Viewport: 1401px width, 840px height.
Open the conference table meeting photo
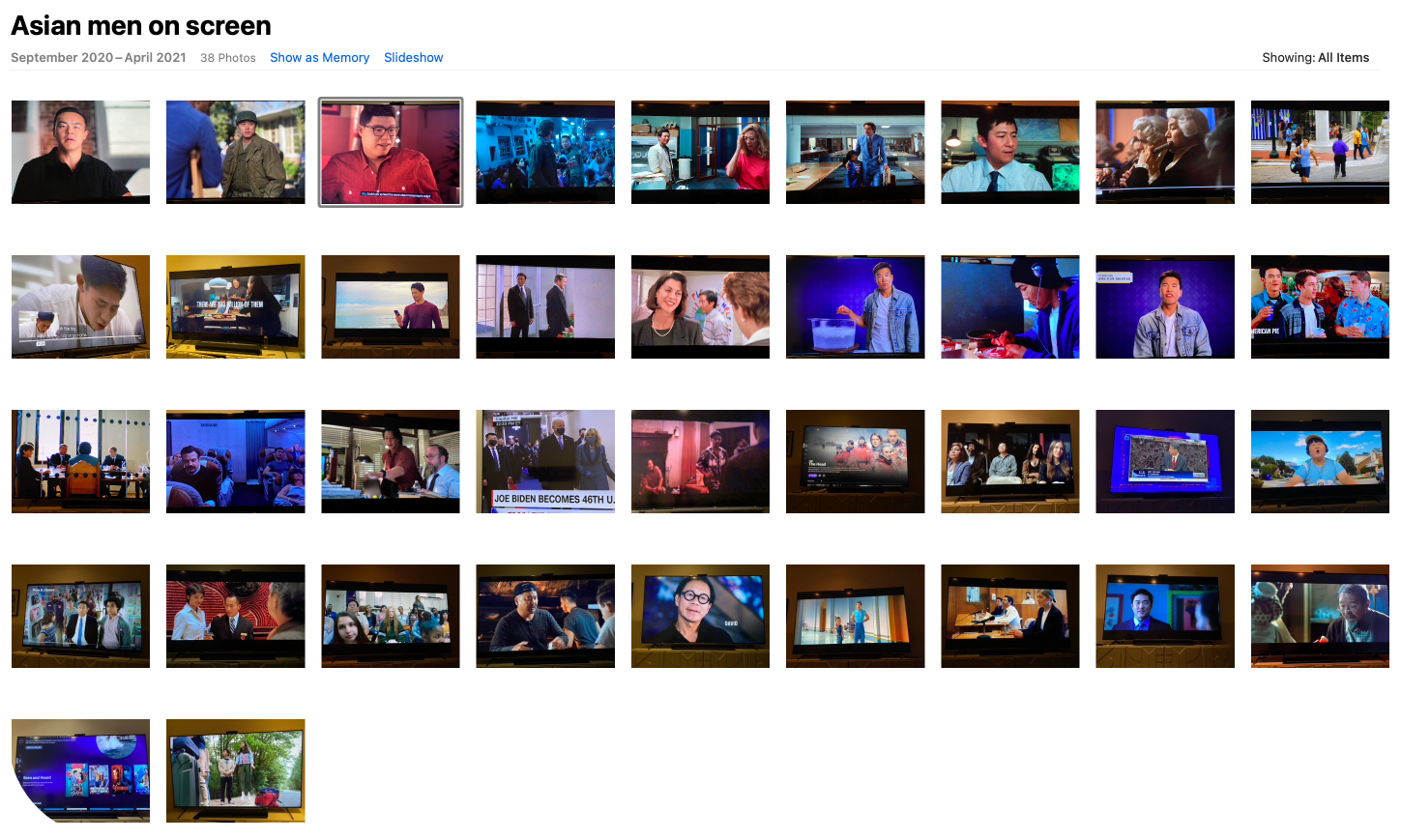(x=80, y=461)
